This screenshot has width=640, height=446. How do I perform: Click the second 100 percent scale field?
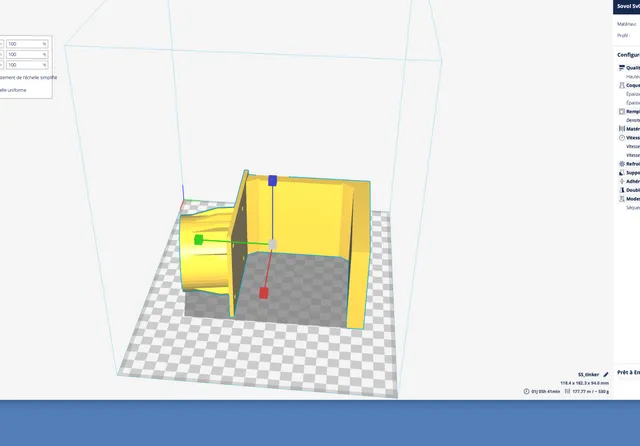click(27, 54)
